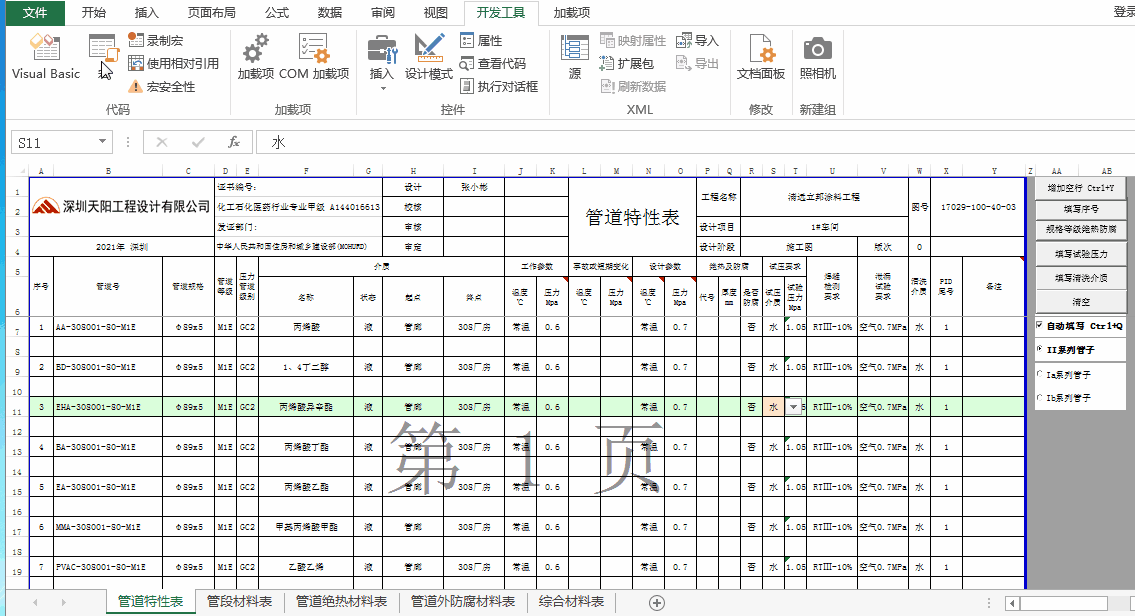Viewport: 1135px width, 616px height.
Task: Click the sheet tab scroll-right arrow
Action: pos(64,602)
